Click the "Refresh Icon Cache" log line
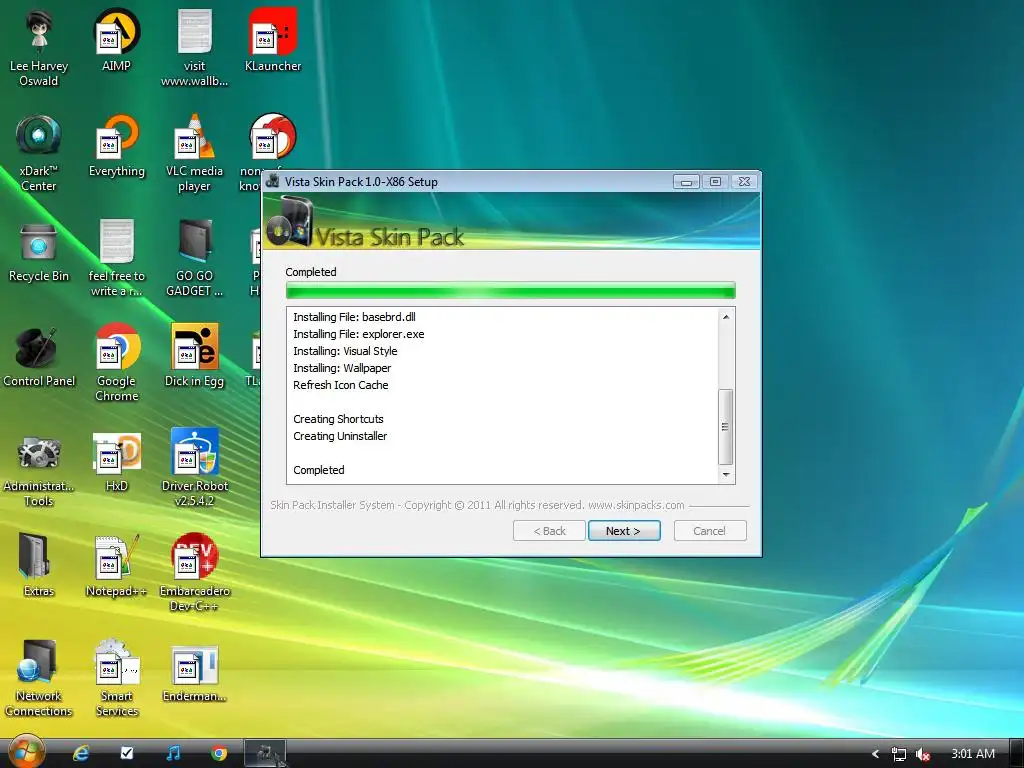The width and height of the screenshot is (1024, 768). coord(340,385)
